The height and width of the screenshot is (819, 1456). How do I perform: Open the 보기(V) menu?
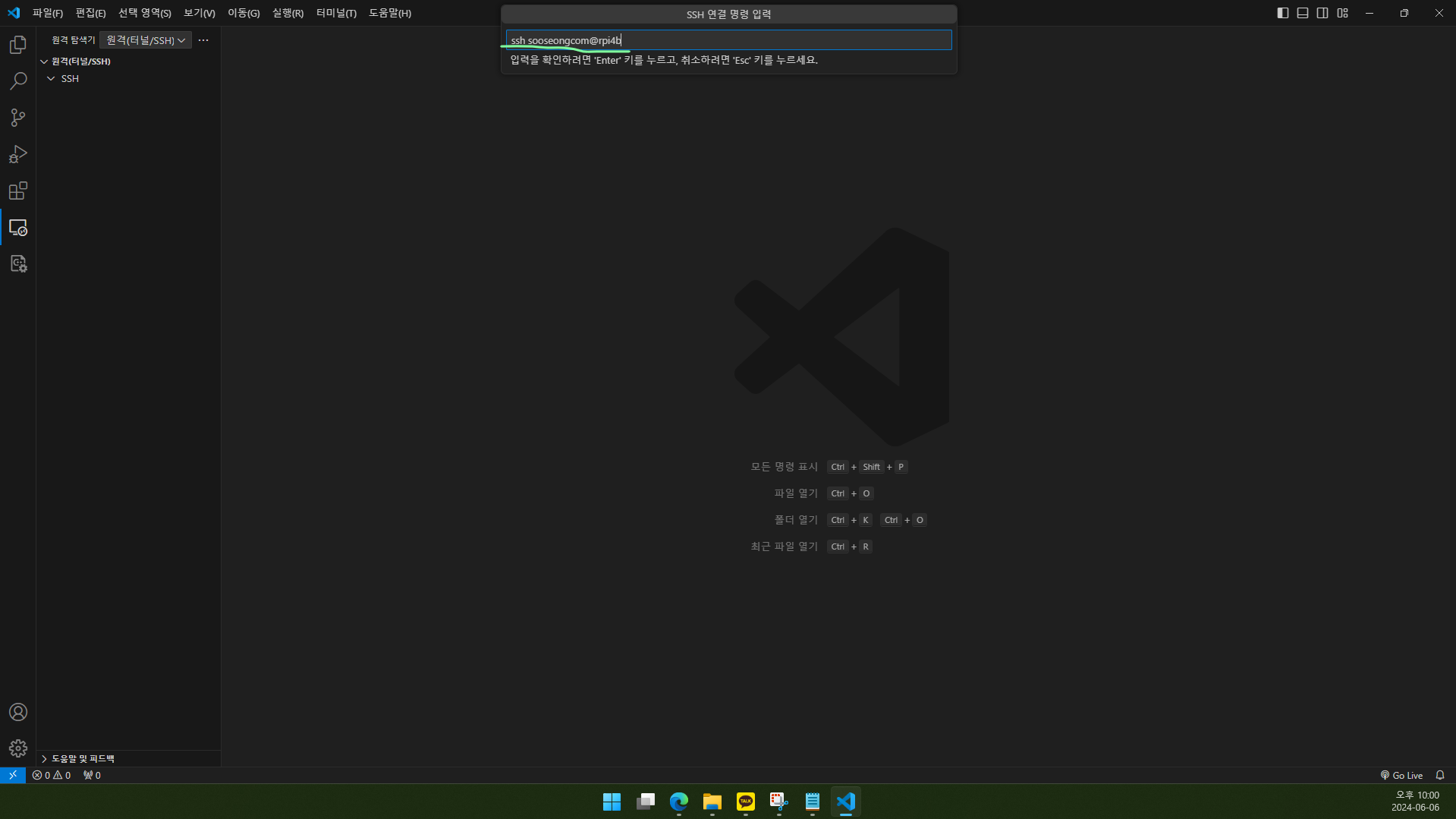click(200, 13)
